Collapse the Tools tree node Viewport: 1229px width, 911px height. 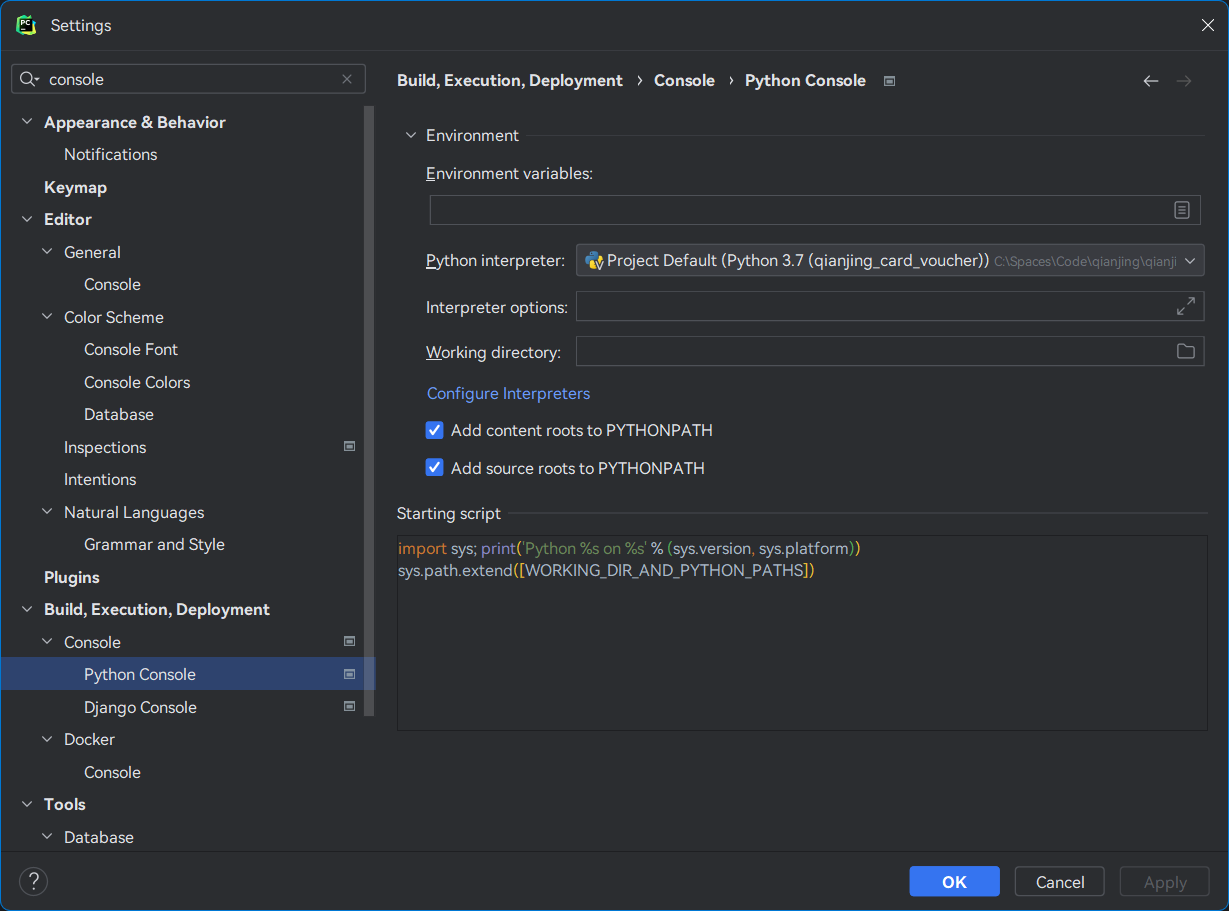click(x=27, y=804)
